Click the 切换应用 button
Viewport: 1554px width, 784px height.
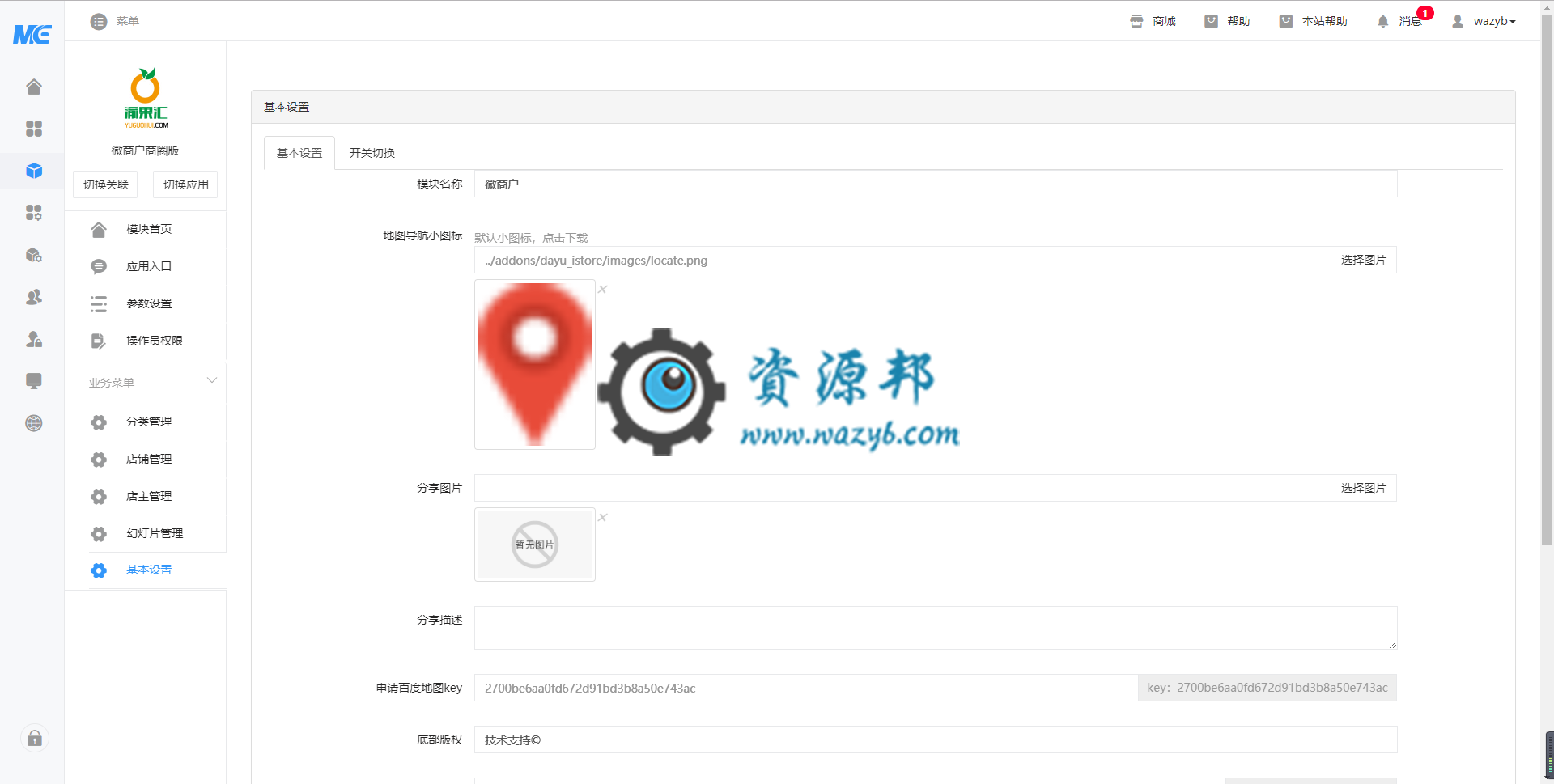click(x=185, y=184)
